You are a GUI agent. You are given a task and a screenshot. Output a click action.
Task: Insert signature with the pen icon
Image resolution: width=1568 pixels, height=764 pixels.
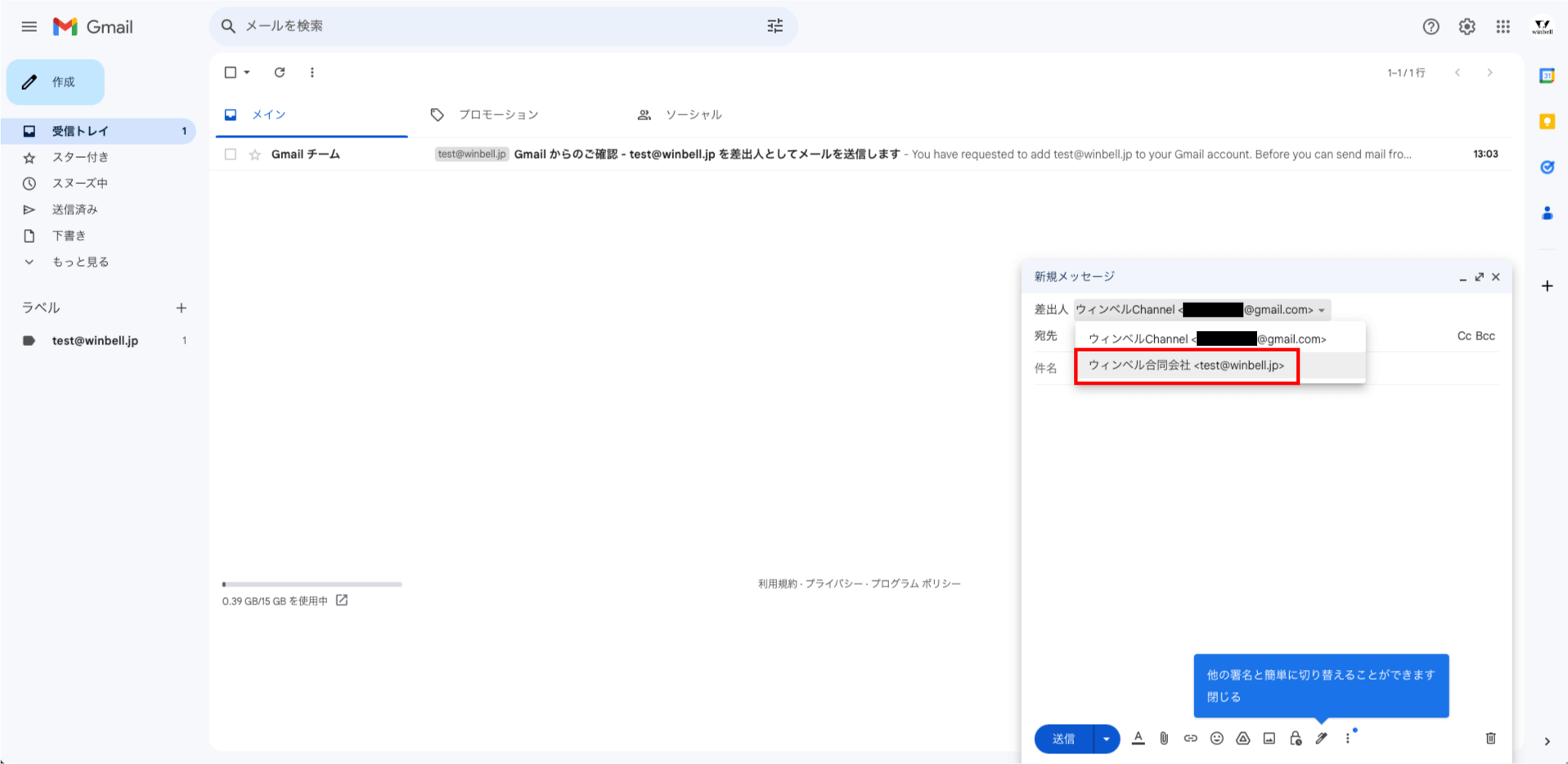coord(1321,738)
